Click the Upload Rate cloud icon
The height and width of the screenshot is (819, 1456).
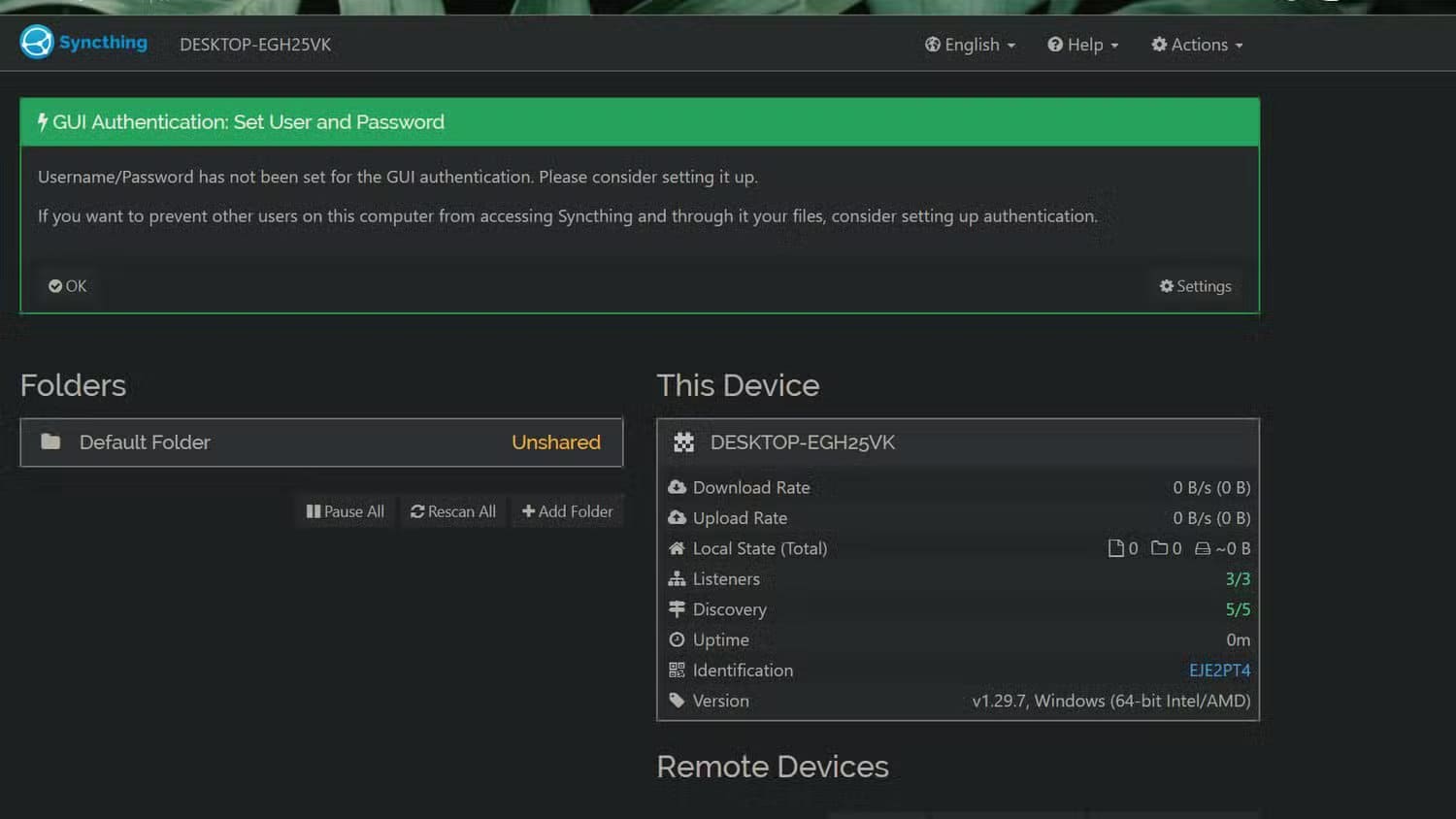677,518
